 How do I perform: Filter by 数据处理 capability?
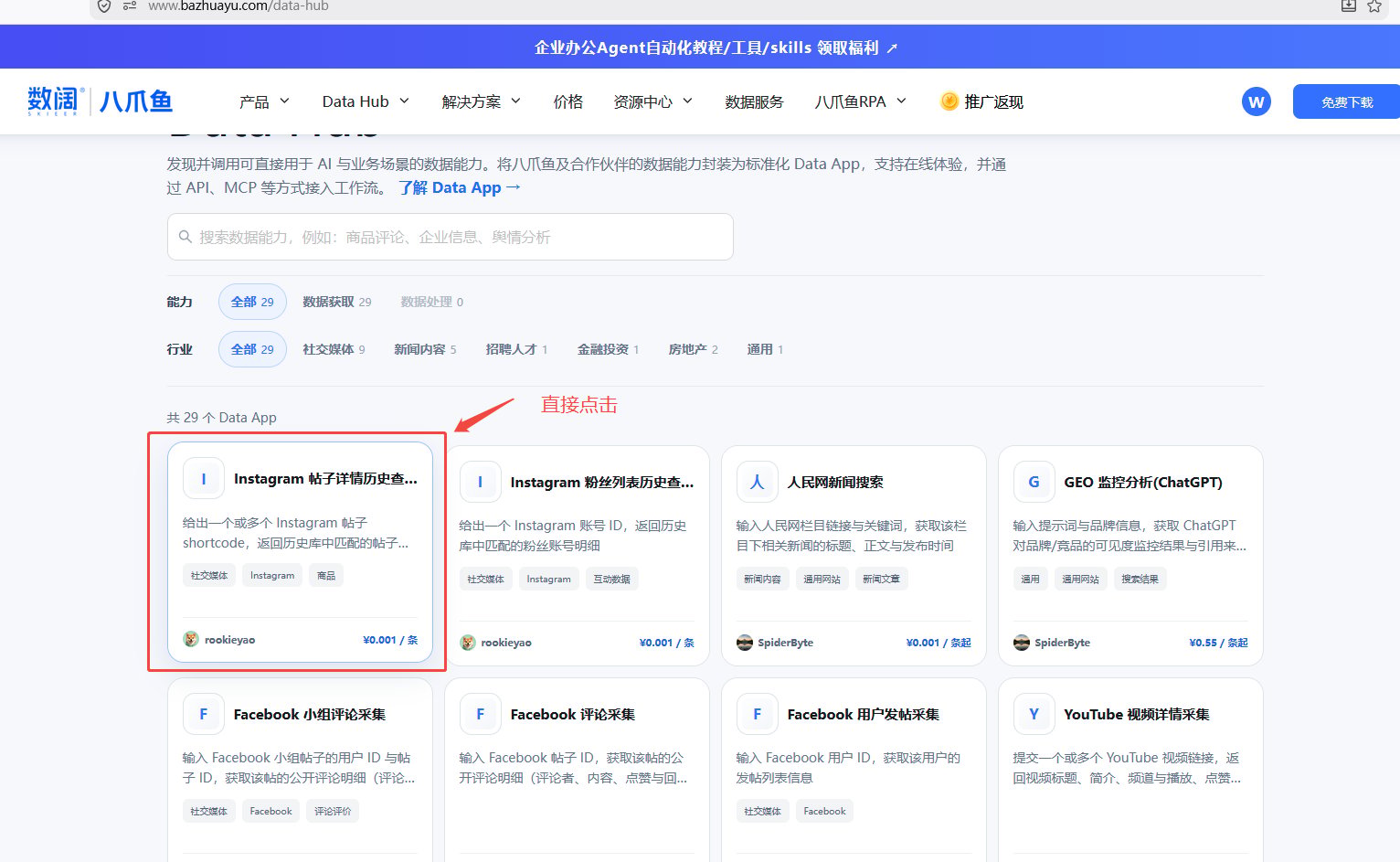(432, 302)
